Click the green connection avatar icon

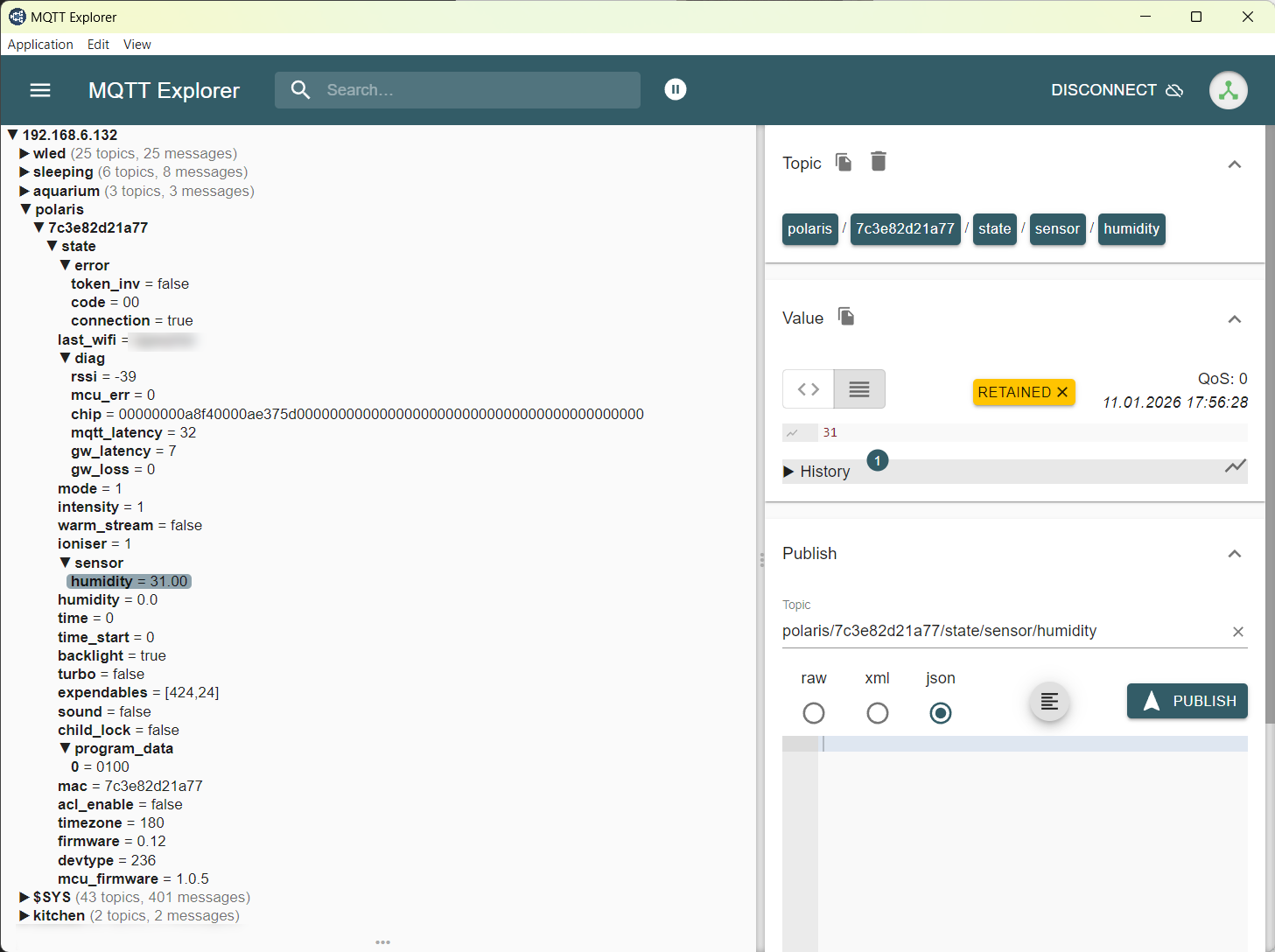pyautogui.click(x=1228, y=90)
